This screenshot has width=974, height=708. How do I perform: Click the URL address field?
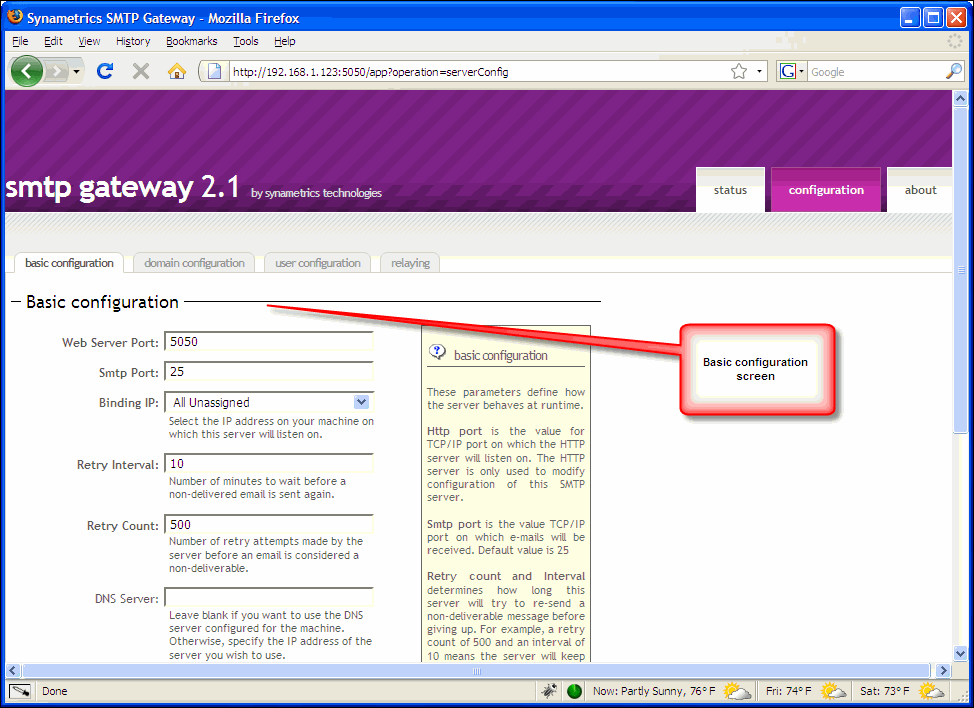tap(478, 71)
